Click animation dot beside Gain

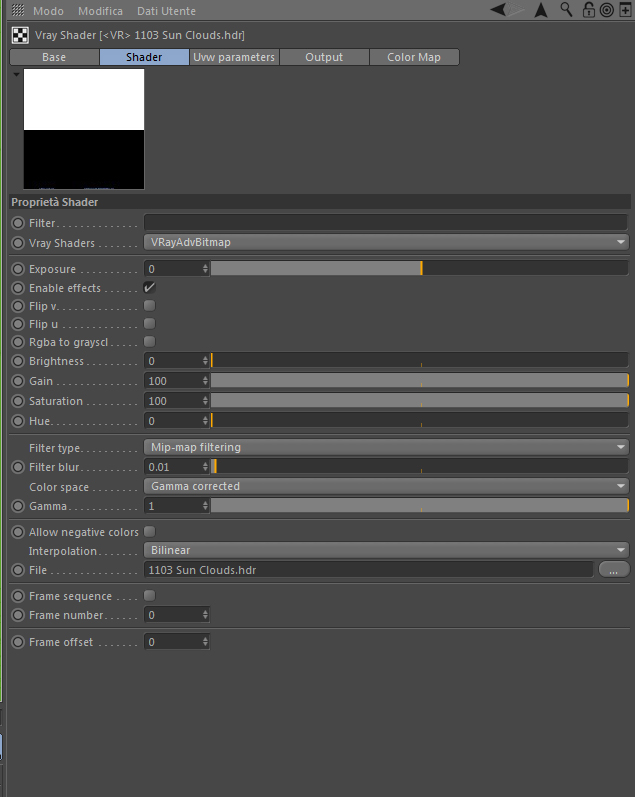(x=18, y=381)
